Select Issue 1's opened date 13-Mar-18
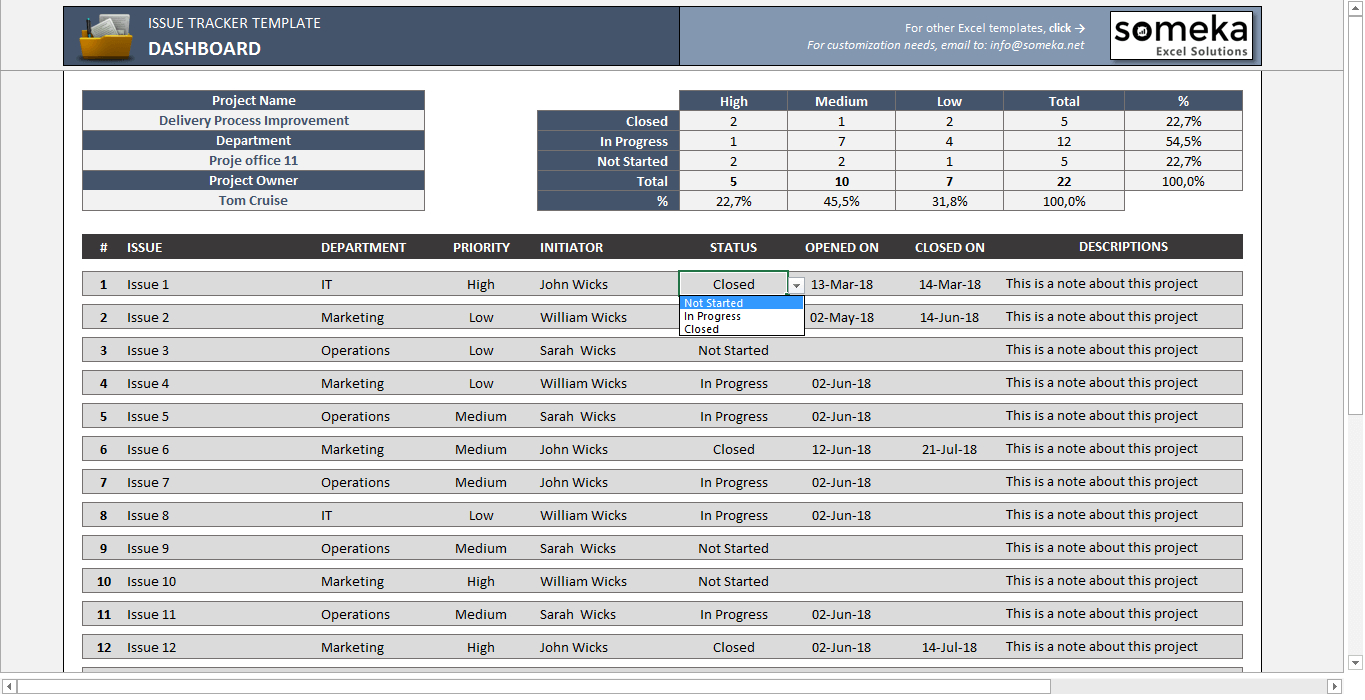This screenshot has height=700, width=1365. coord(841,284)
